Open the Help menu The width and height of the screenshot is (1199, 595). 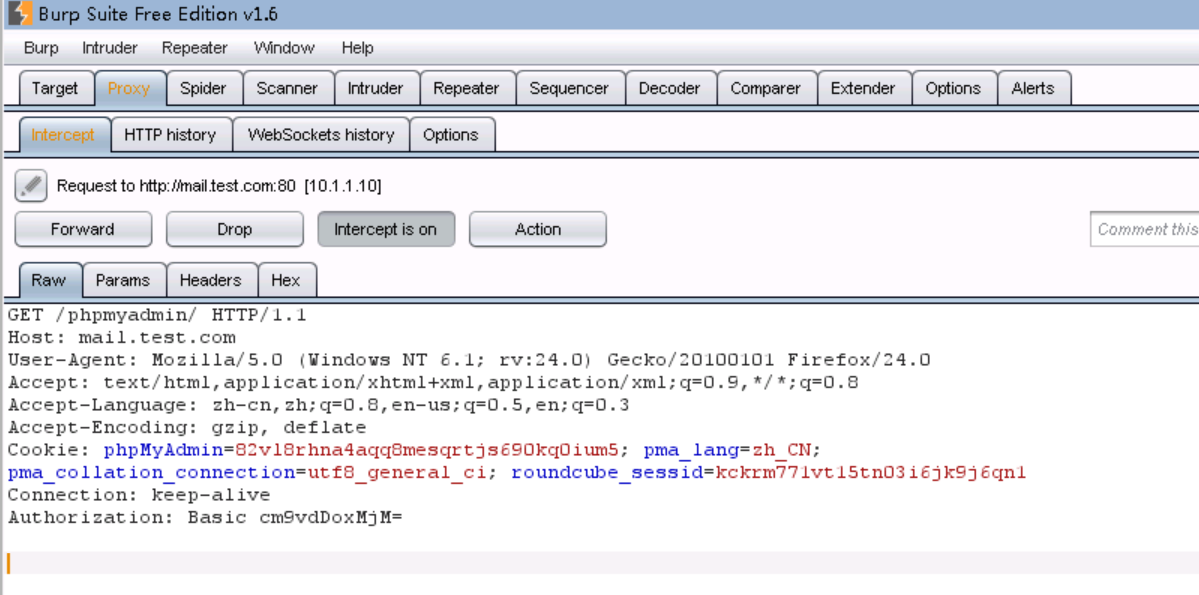point(357,48)
